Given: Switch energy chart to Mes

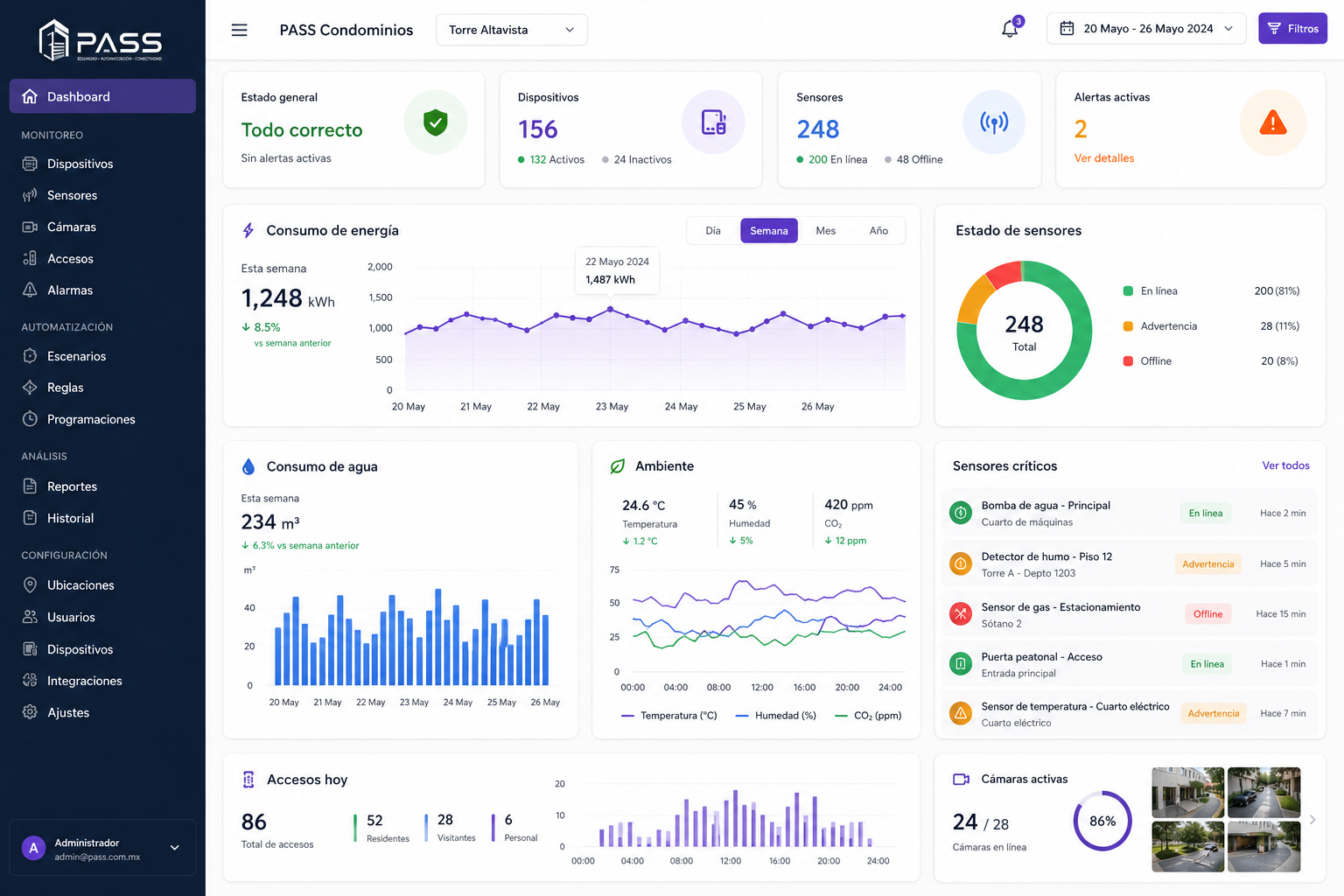Looking at the screenshot, I should point(826,231).
